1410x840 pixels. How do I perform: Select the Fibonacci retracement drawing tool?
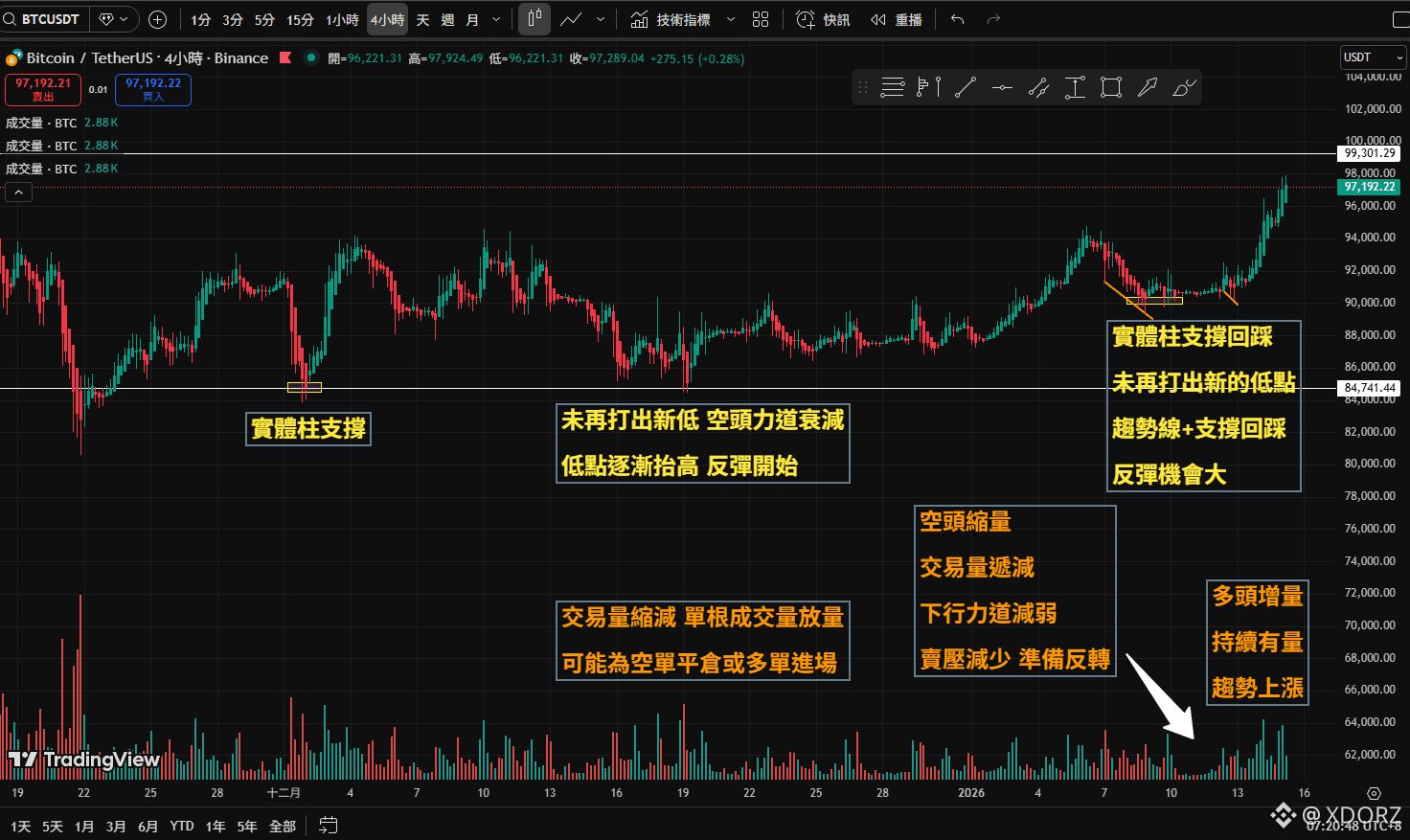click(x=893, y=88)
